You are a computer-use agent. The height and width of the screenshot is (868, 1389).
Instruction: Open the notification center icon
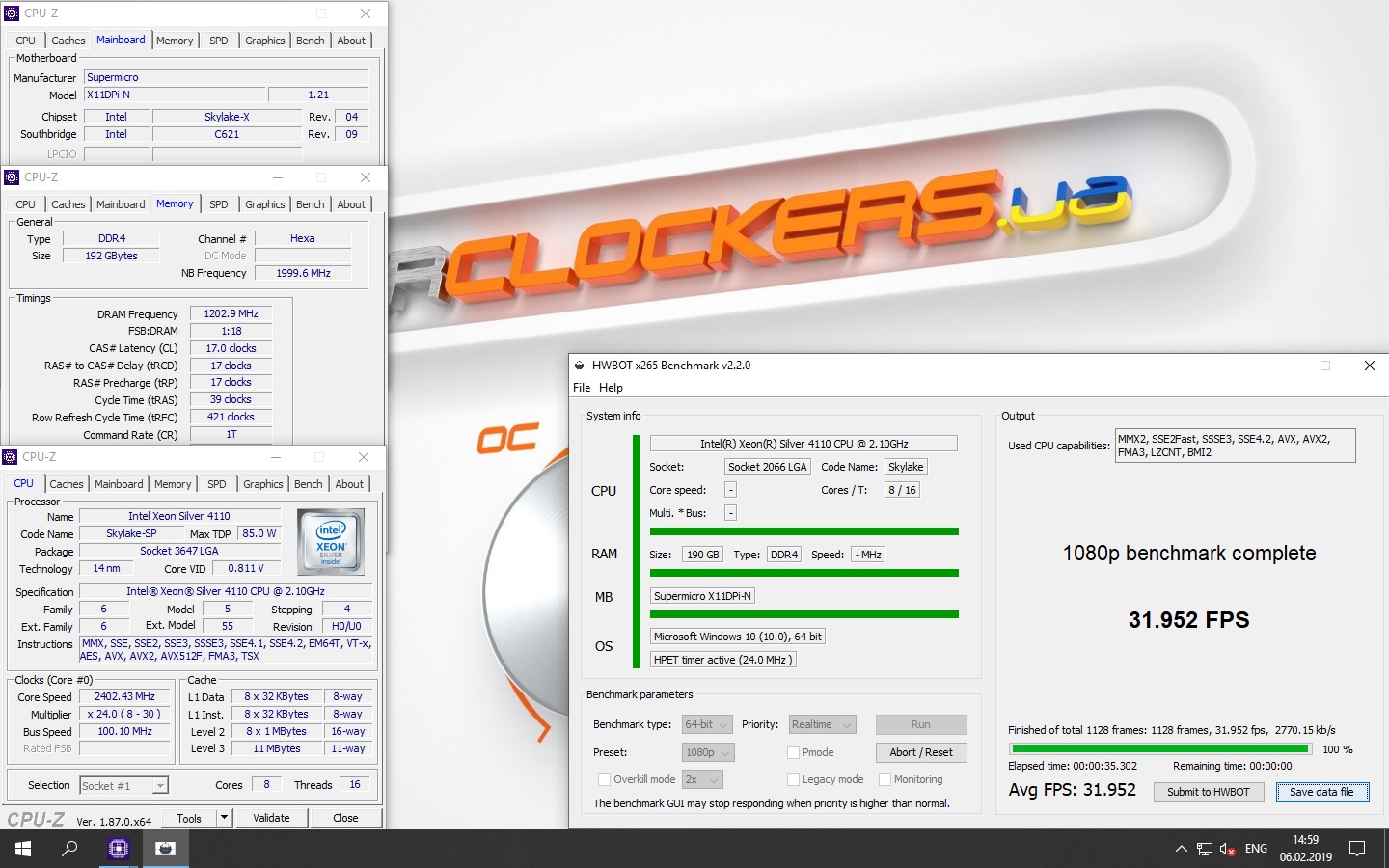[1357, 849]
